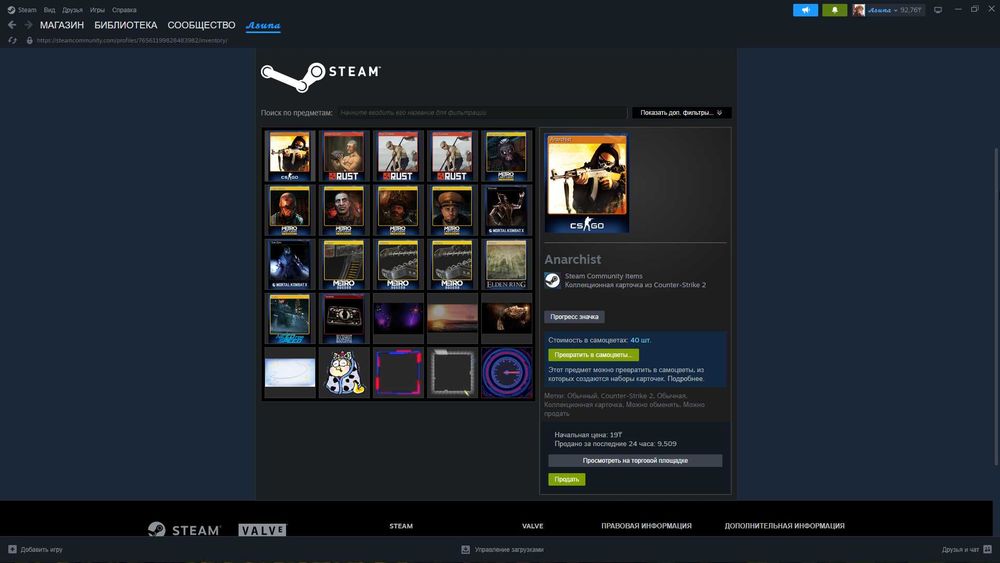Click the padlock icon beside the URL
This screenshot has width=1000, height=563.
29,40
